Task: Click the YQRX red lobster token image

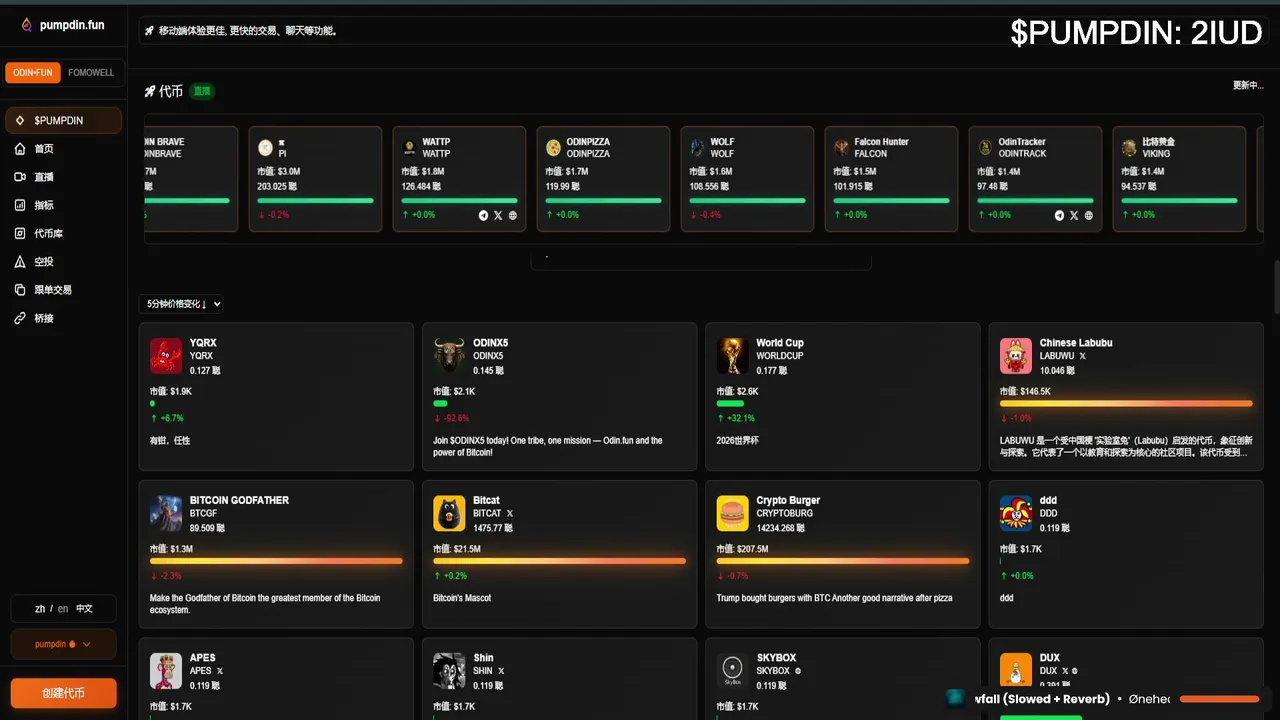Action: tap(166, 356)
